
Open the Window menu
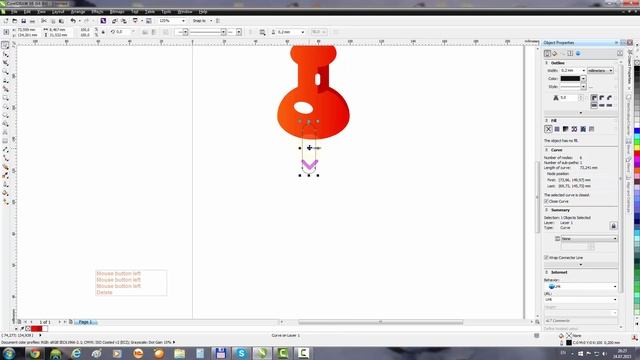click(x=185, y=12)
